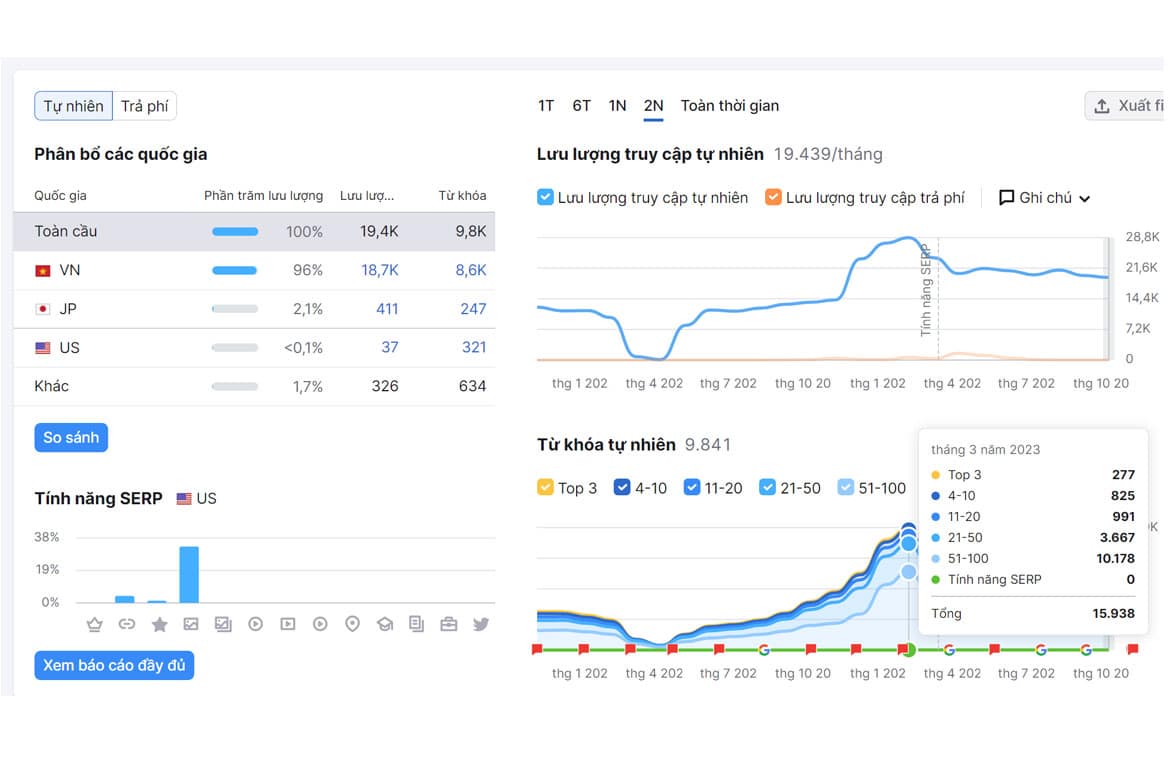Switch to the Trả phí tab
This screenshot has height=780, width=1170.
(145, 106)
